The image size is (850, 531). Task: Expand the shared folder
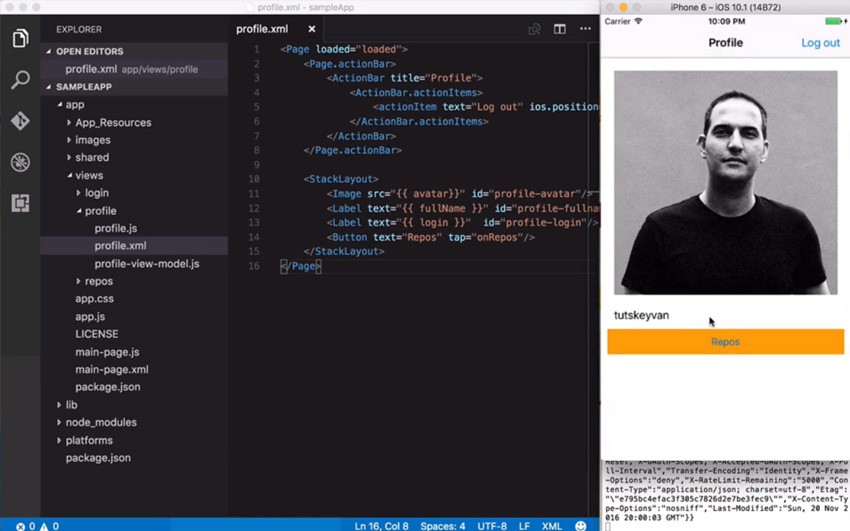(x=69, y=157)
